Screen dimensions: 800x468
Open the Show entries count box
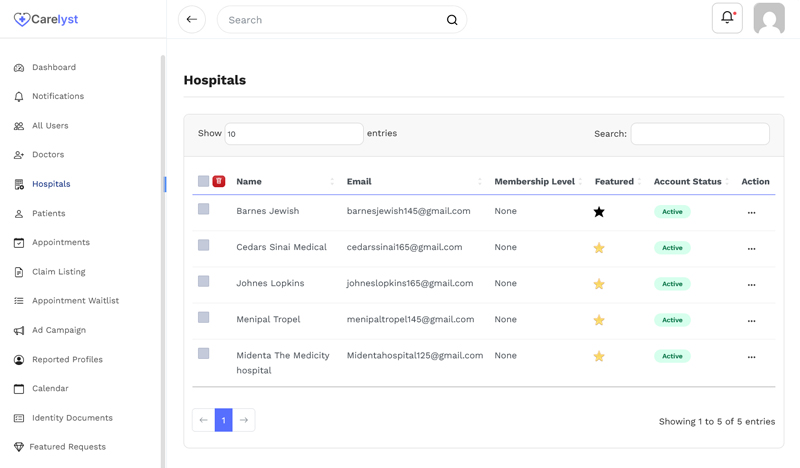[294, 134]
